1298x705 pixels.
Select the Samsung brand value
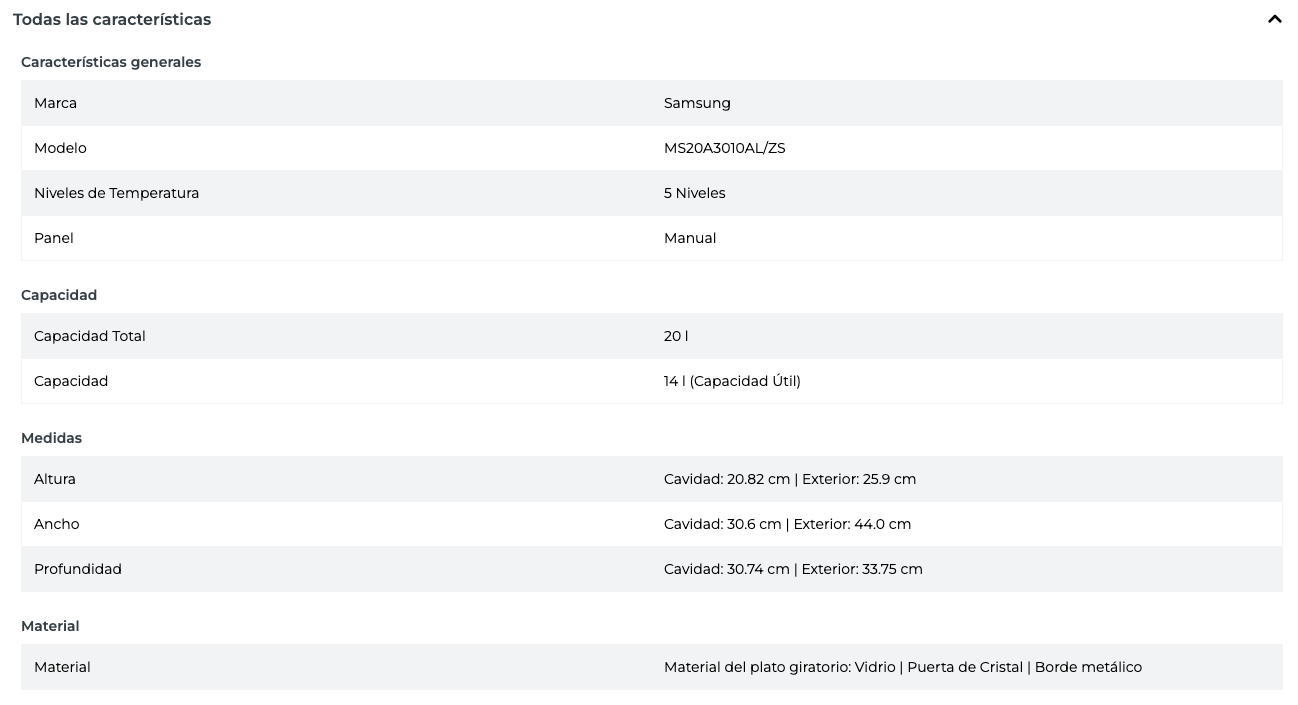(x=697, y=103)
